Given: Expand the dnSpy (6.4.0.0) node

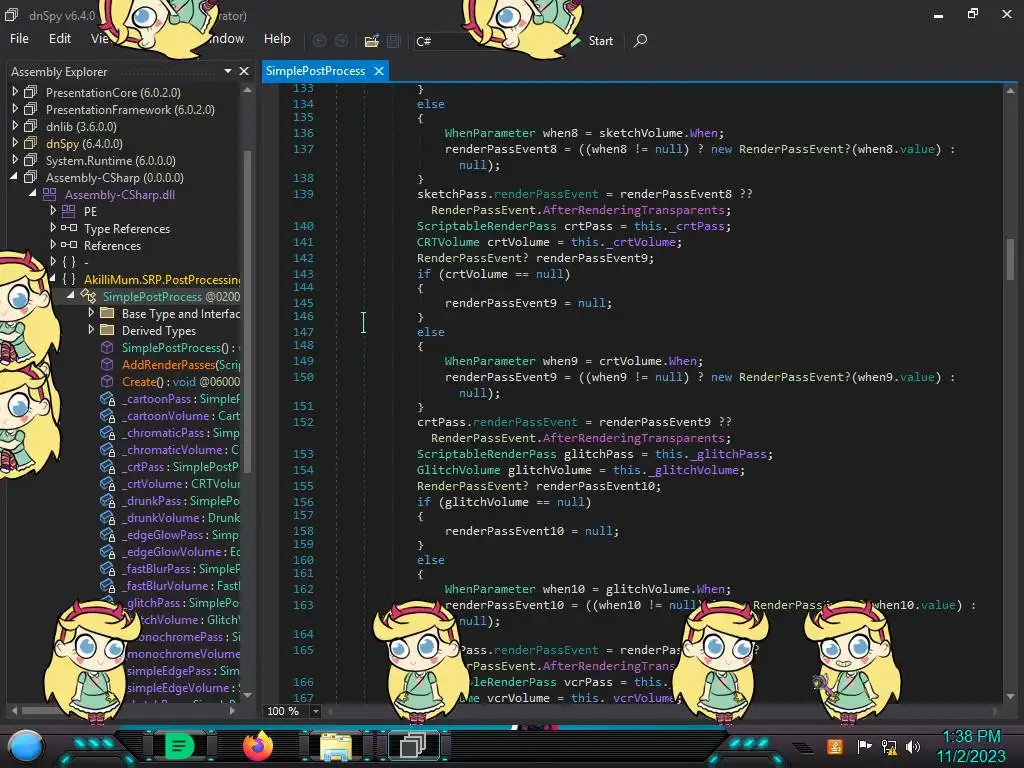Looking at the screenshot, I should point(15,143).
